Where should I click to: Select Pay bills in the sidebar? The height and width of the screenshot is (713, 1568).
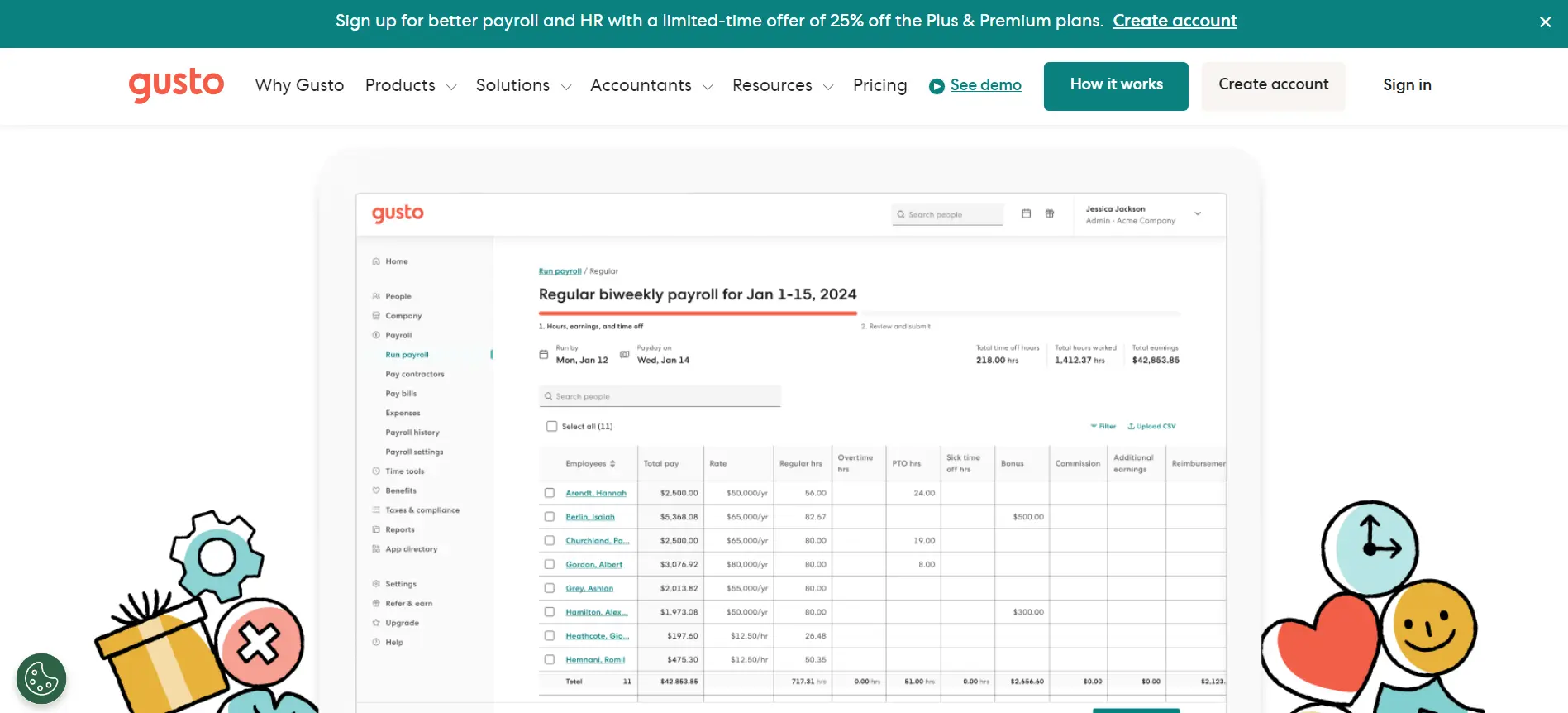[x=401, y=394]
